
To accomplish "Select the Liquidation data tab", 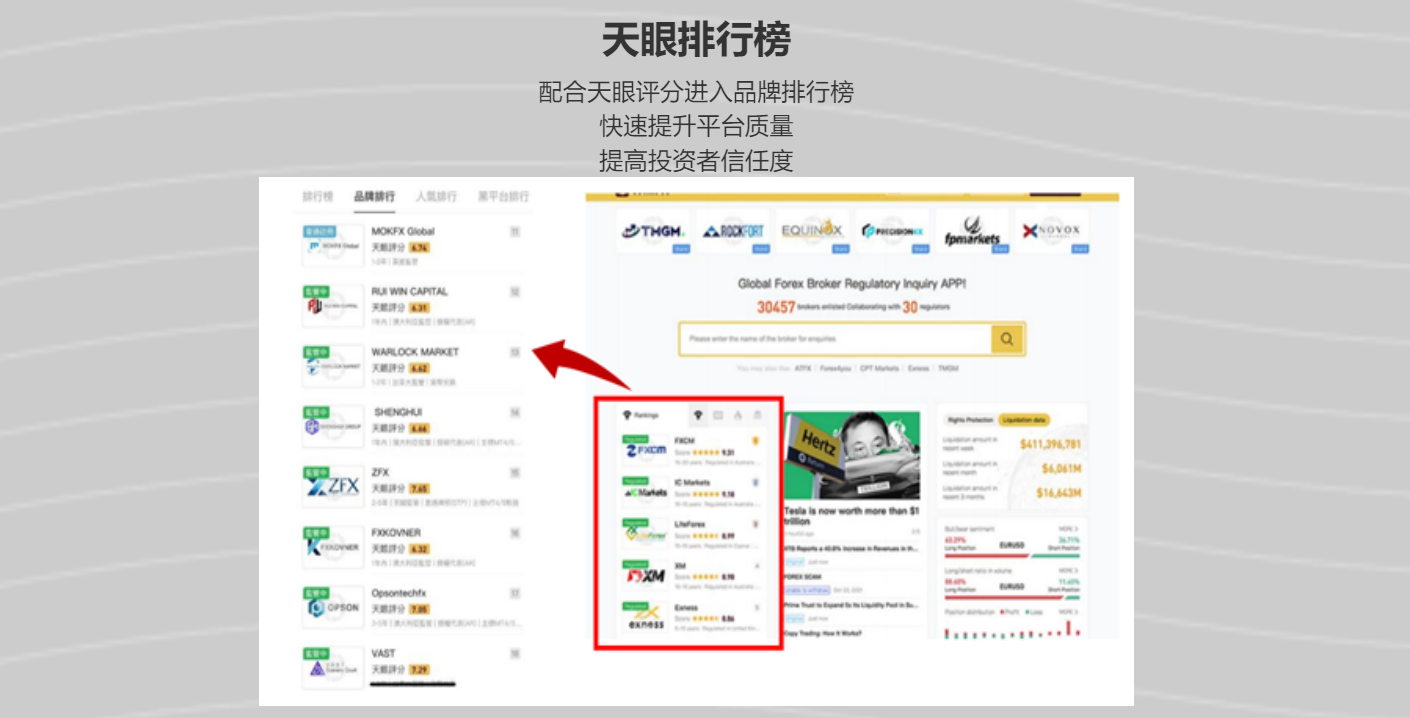I will point(1024,420).
